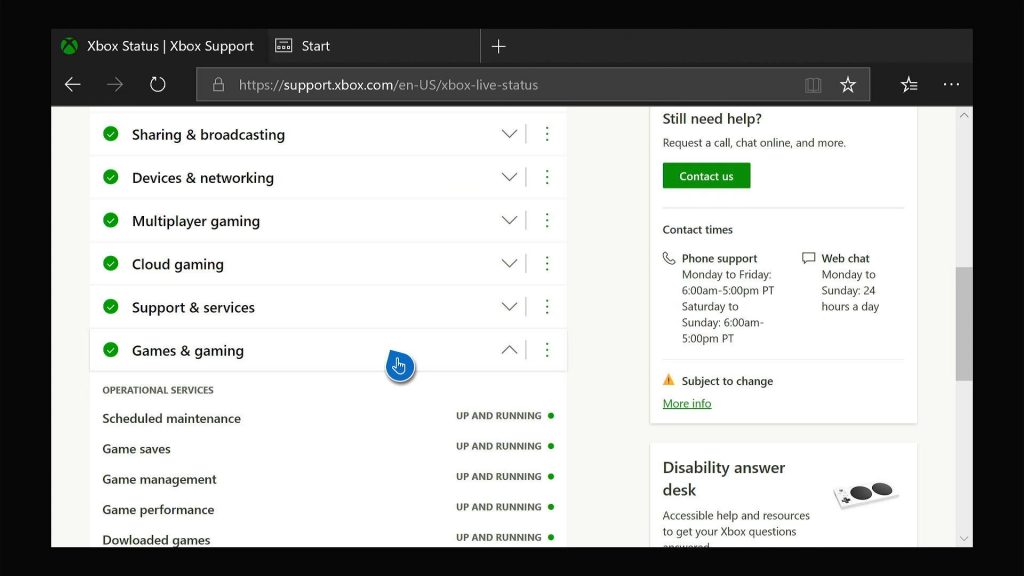Collapse the Games & gaming section

coord(509,350)
